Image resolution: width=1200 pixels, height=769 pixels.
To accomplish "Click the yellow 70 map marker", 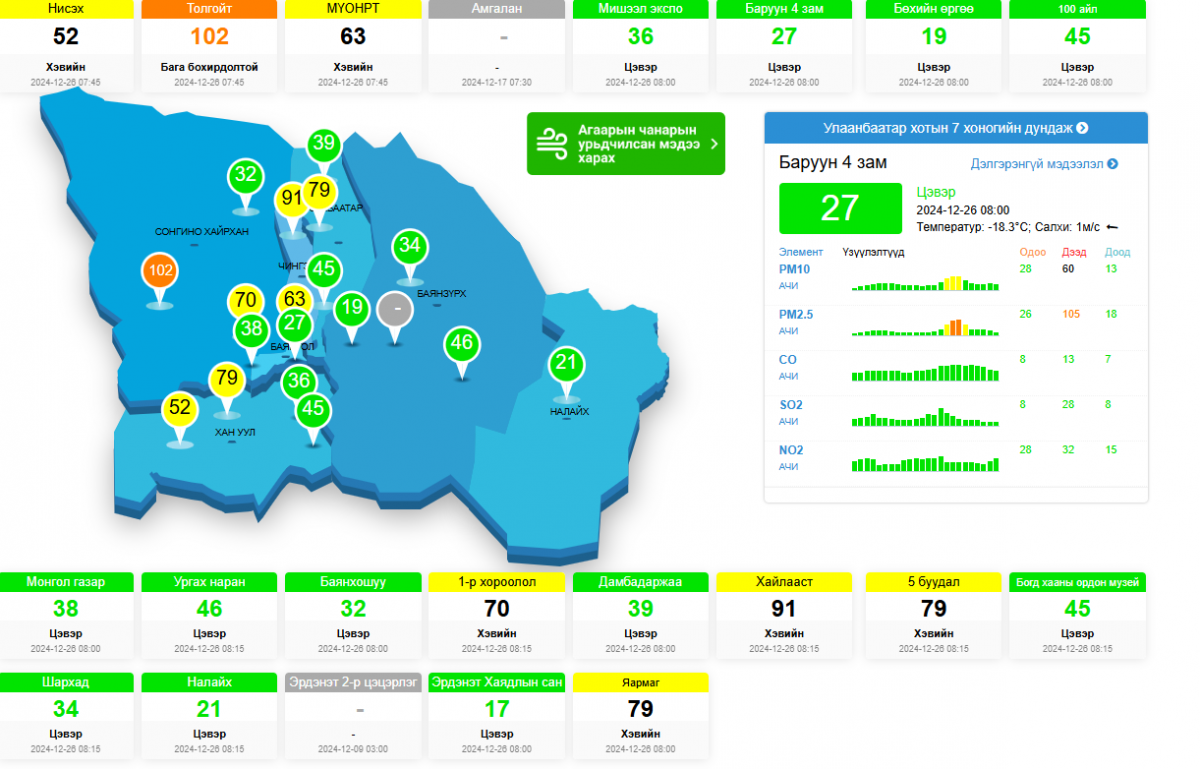I will click(x=246, y=300).
